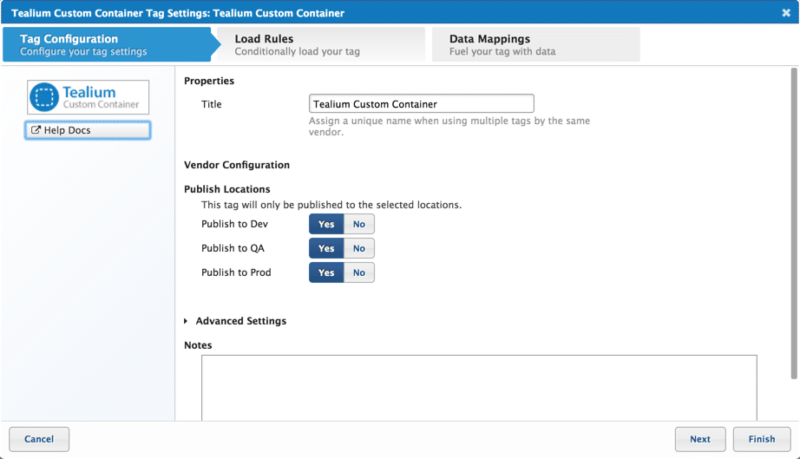The image size is (800, 459).
Task: Set Publish to QA to Yes
Action: (326, 248)
